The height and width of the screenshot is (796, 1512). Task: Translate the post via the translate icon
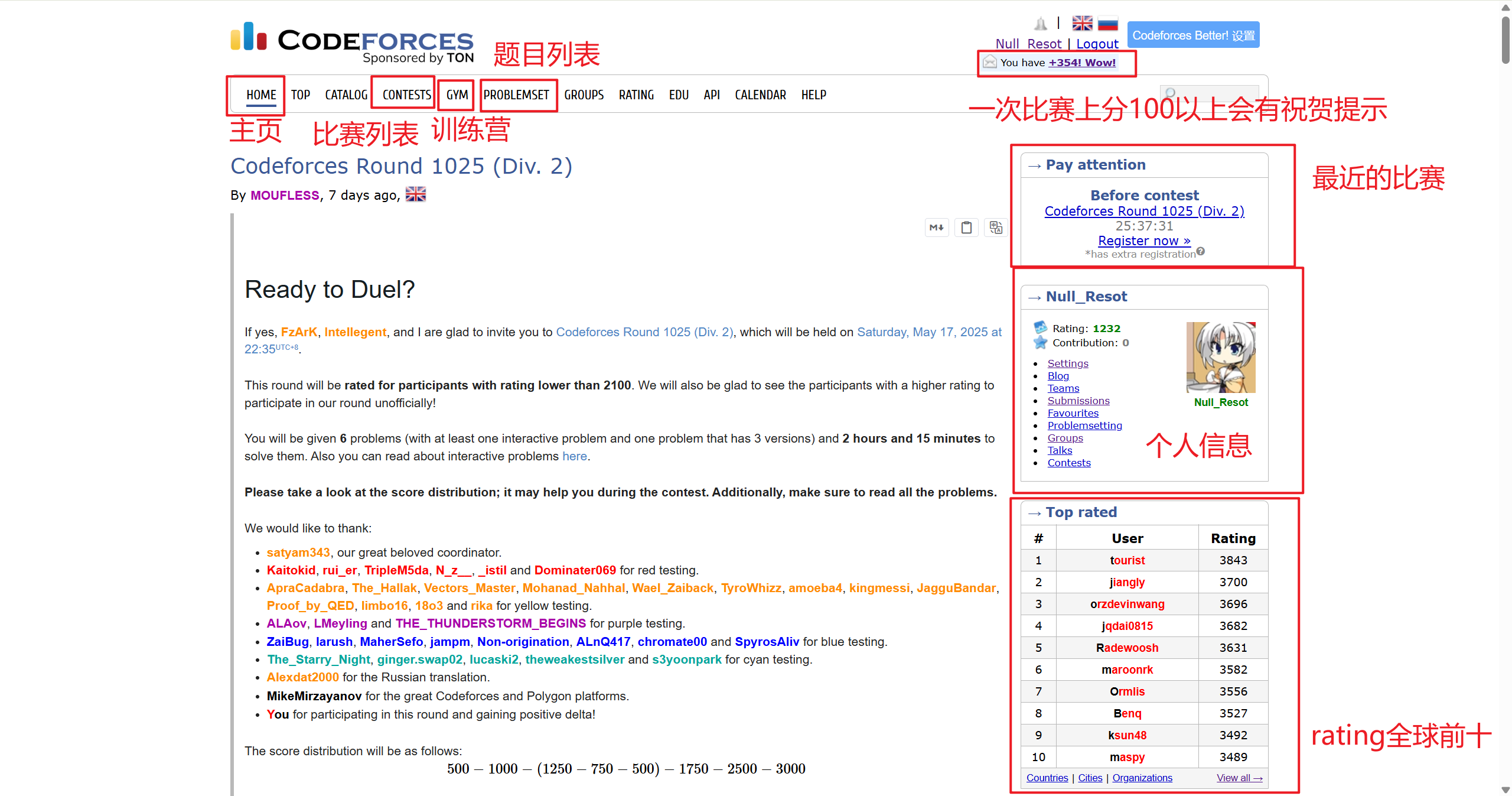tap(996, 228)
